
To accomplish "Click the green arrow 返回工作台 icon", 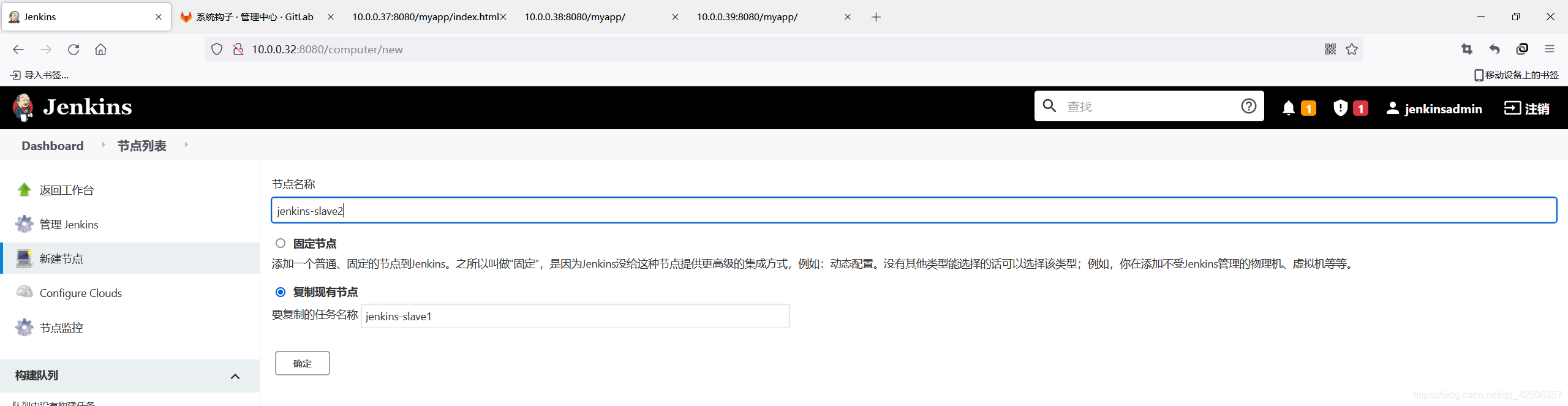I will point(24,190).
